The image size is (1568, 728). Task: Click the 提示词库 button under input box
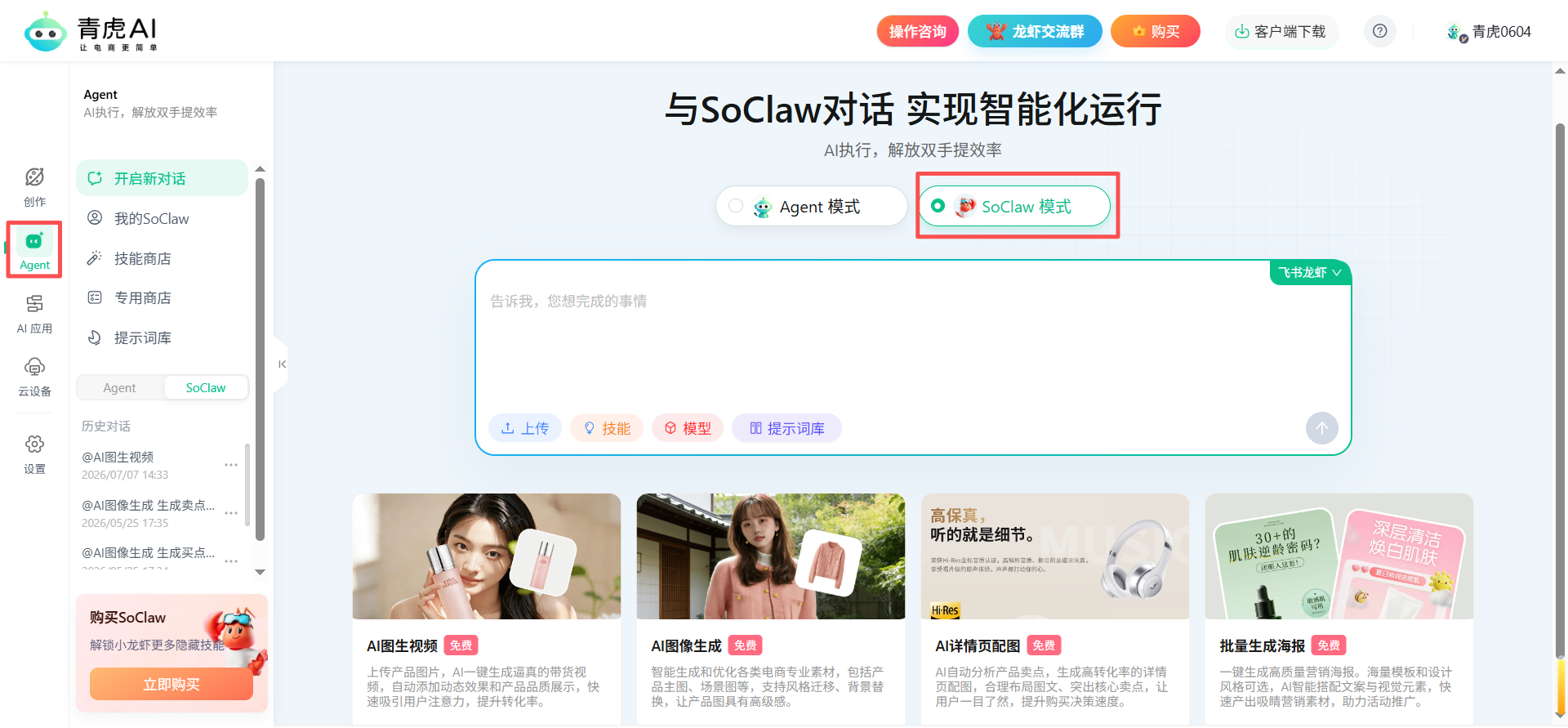786,428
